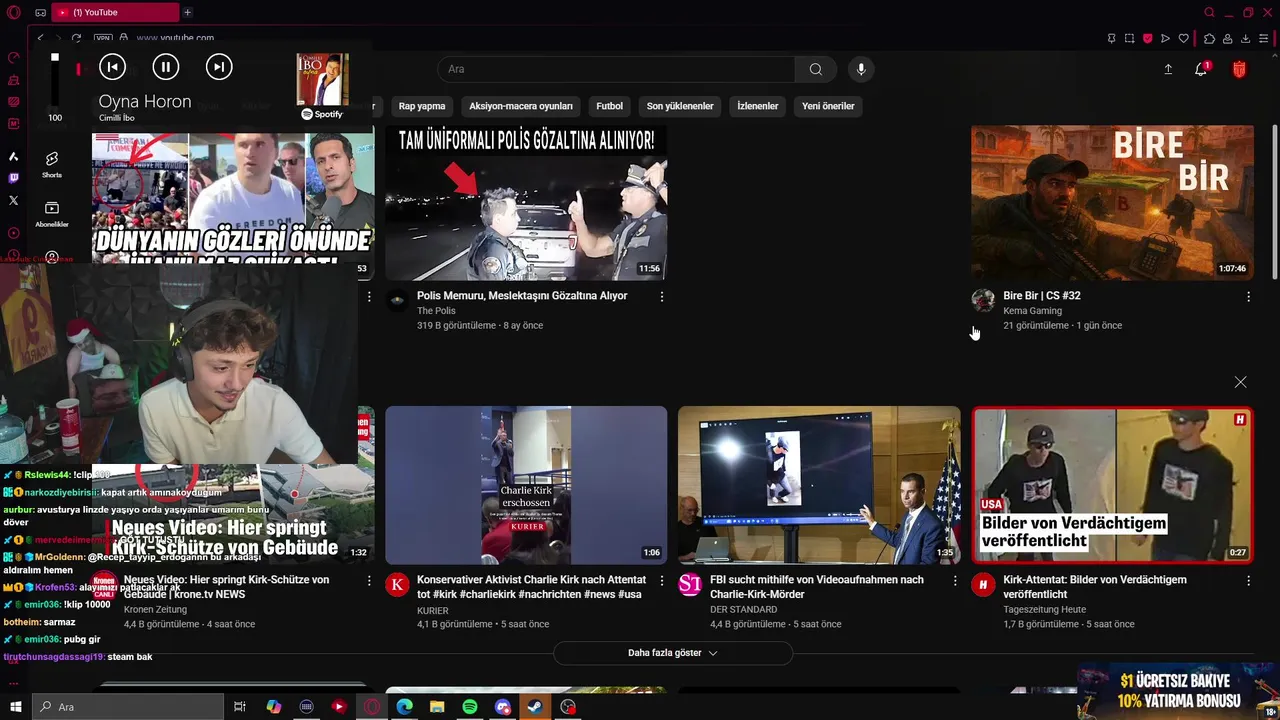
Task: Dismiss the news shelf with X
Action: click(1240, 382)
